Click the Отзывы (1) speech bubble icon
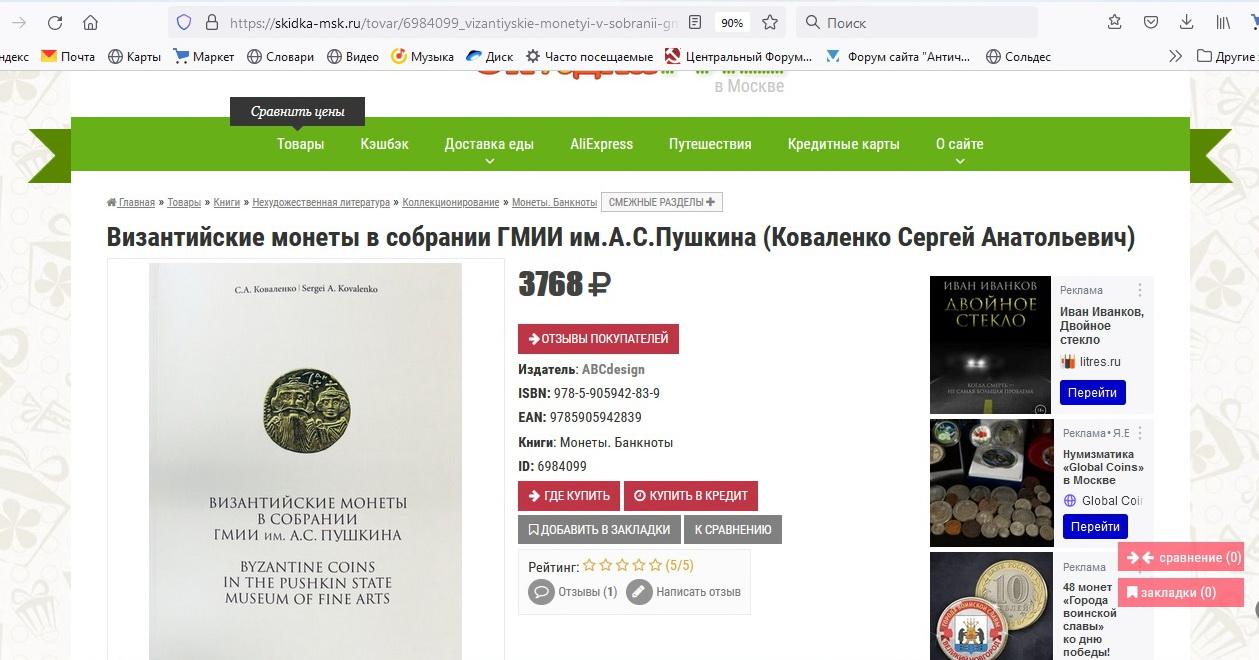Viewport: 1259px width, 660px height. coord(541,591)
